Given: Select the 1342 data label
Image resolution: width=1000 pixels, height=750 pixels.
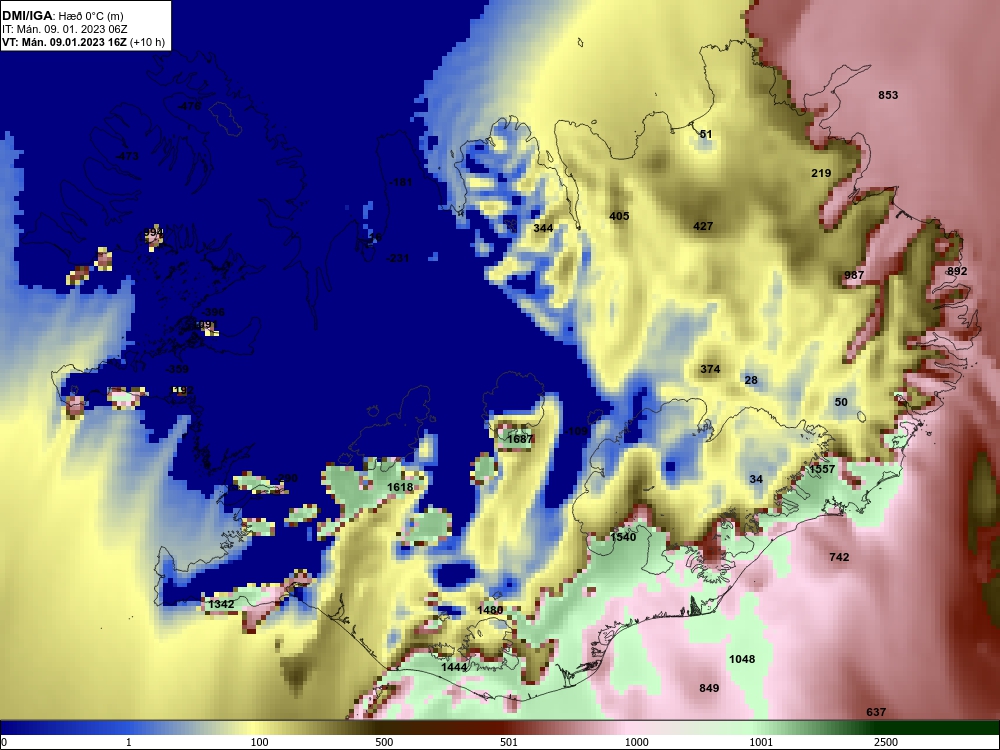Looking at the screenshot, I should tap(221, 604).
